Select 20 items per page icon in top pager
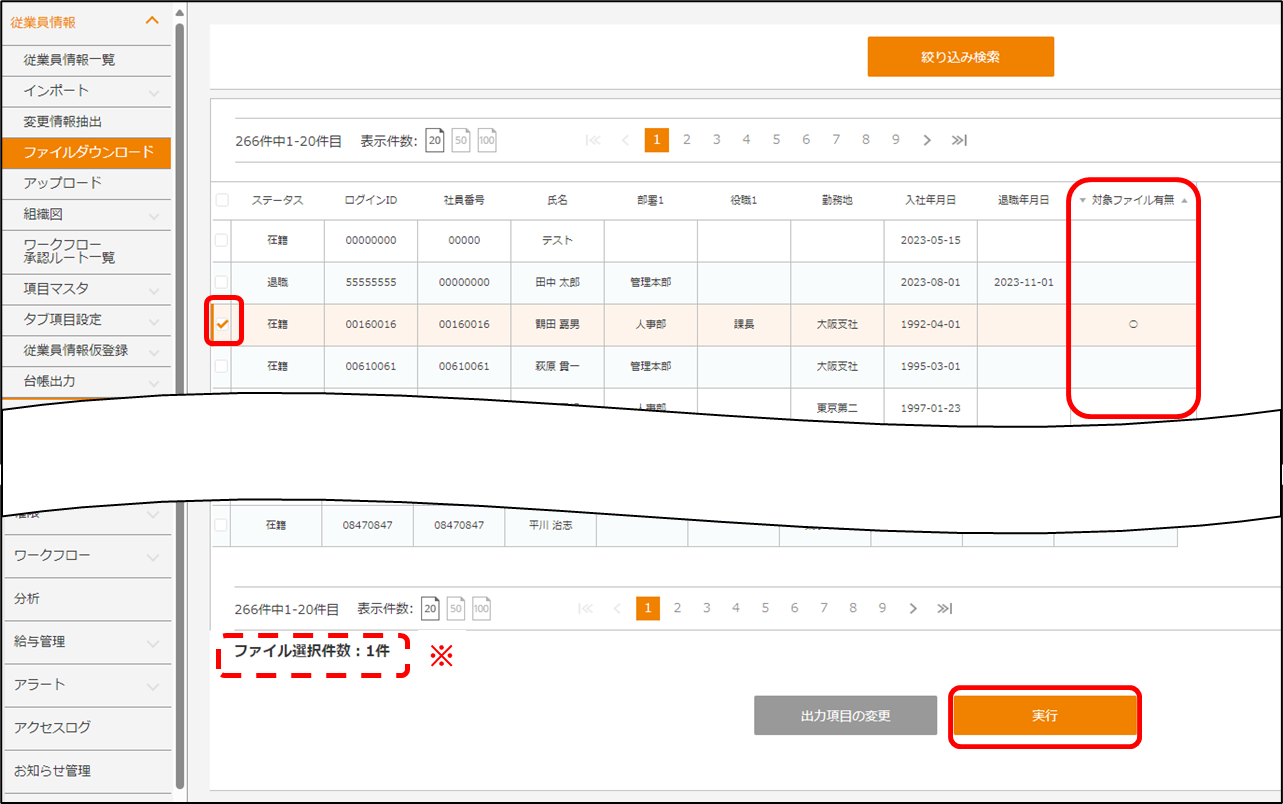The height and width of the screenshot is (804, 1283). pyautogui.click(x=435, y=141)
